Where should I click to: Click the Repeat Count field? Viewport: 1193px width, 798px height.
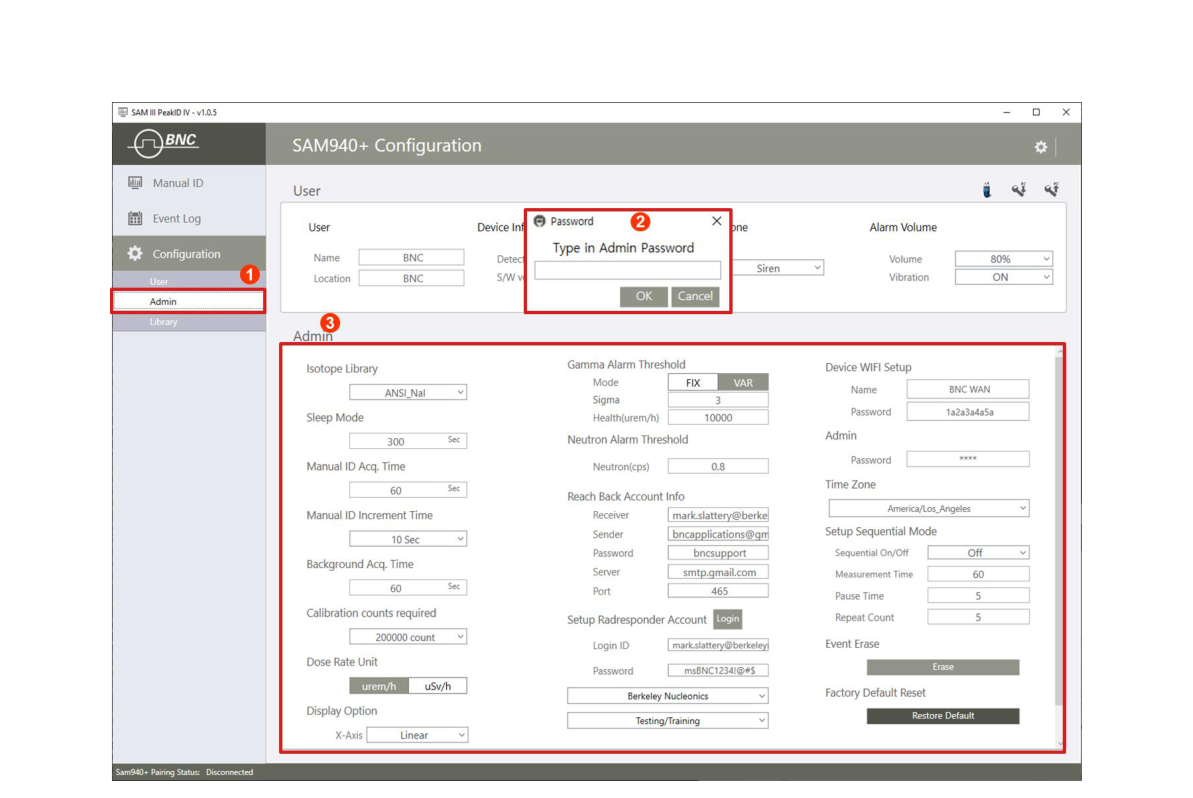click(x=978, y=617)
